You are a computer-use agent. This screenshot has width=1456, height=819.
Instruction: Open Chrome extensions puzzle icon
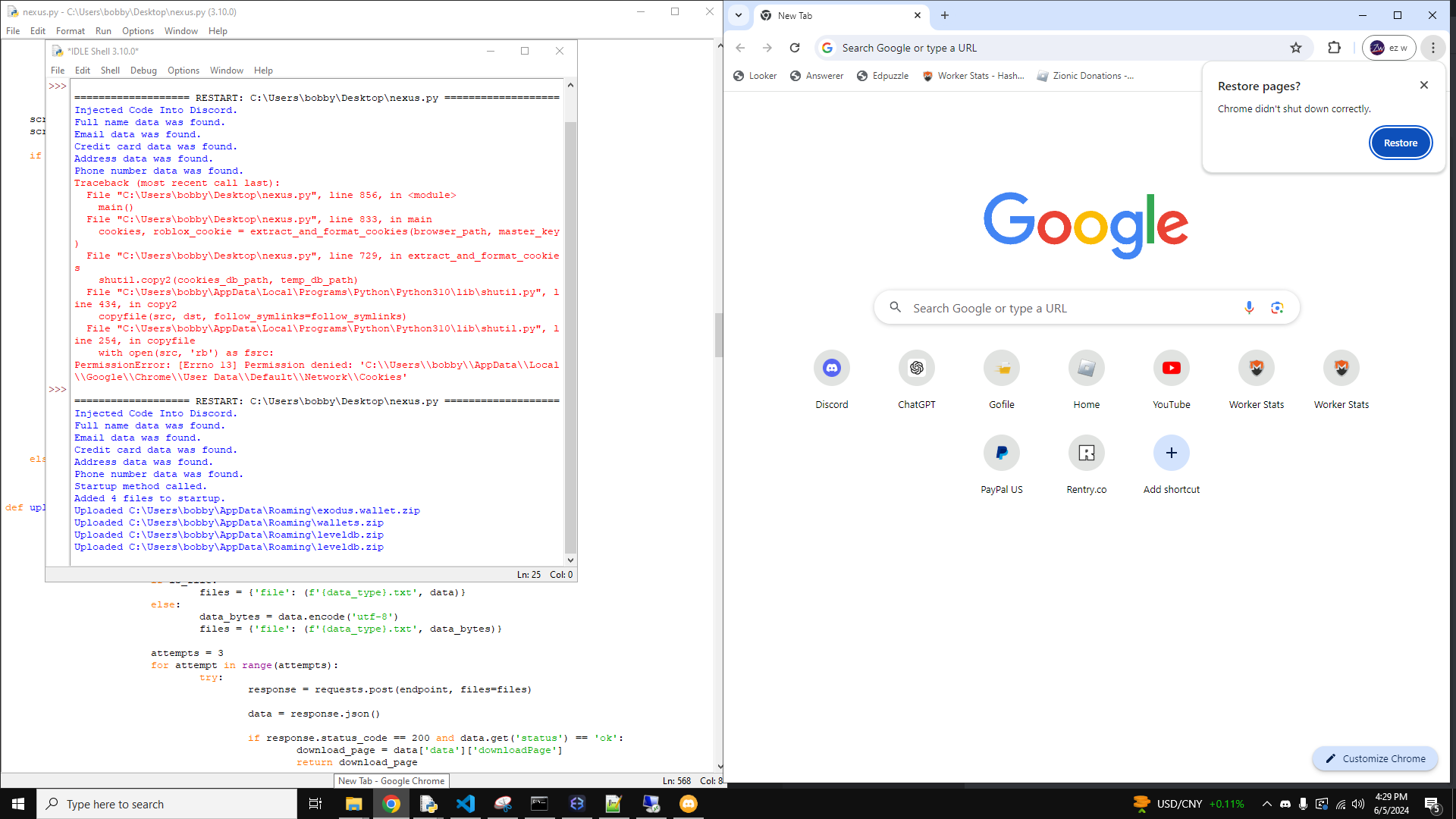(1334, 48)
